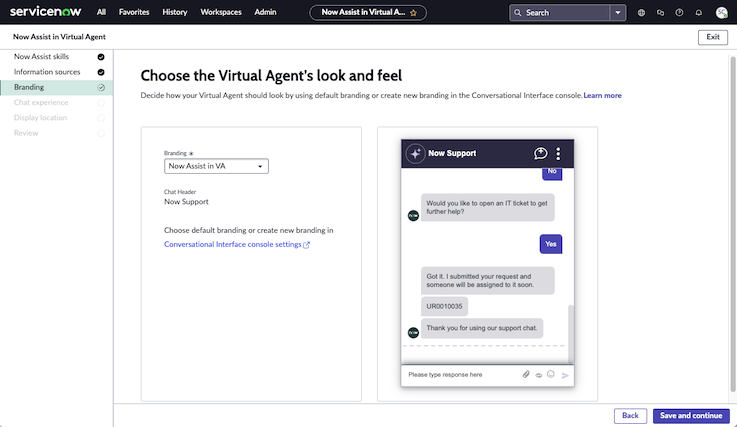Open the chat preview three-dot menu
Screen dimensions: 737x427
click(558, 153)
